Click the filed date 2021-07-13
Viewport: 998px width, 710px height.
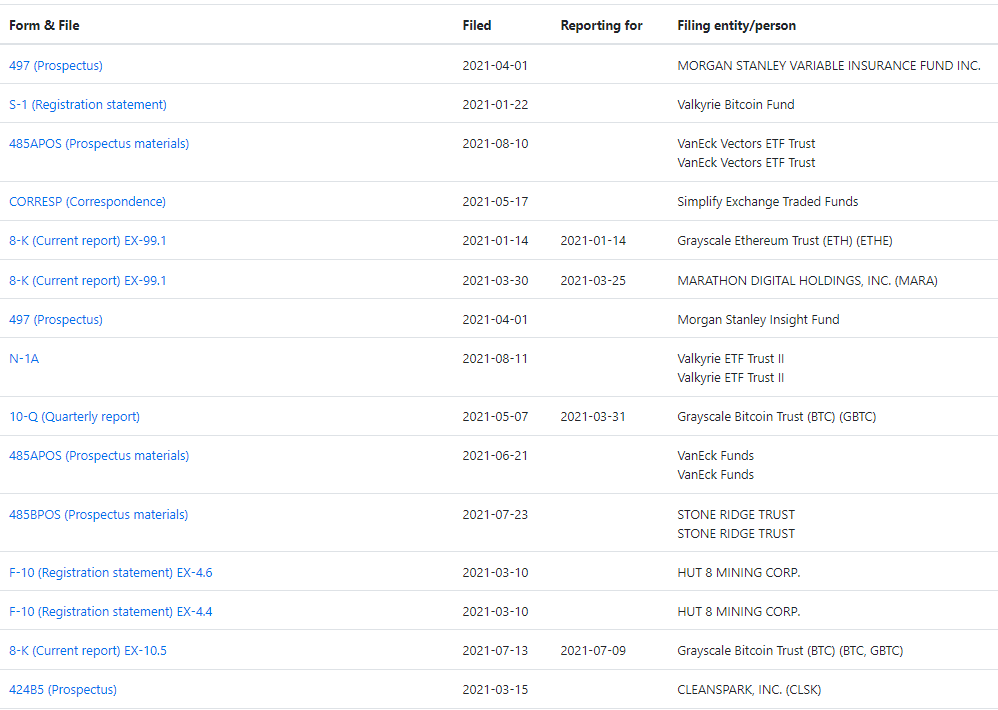(x=495, y=651)
